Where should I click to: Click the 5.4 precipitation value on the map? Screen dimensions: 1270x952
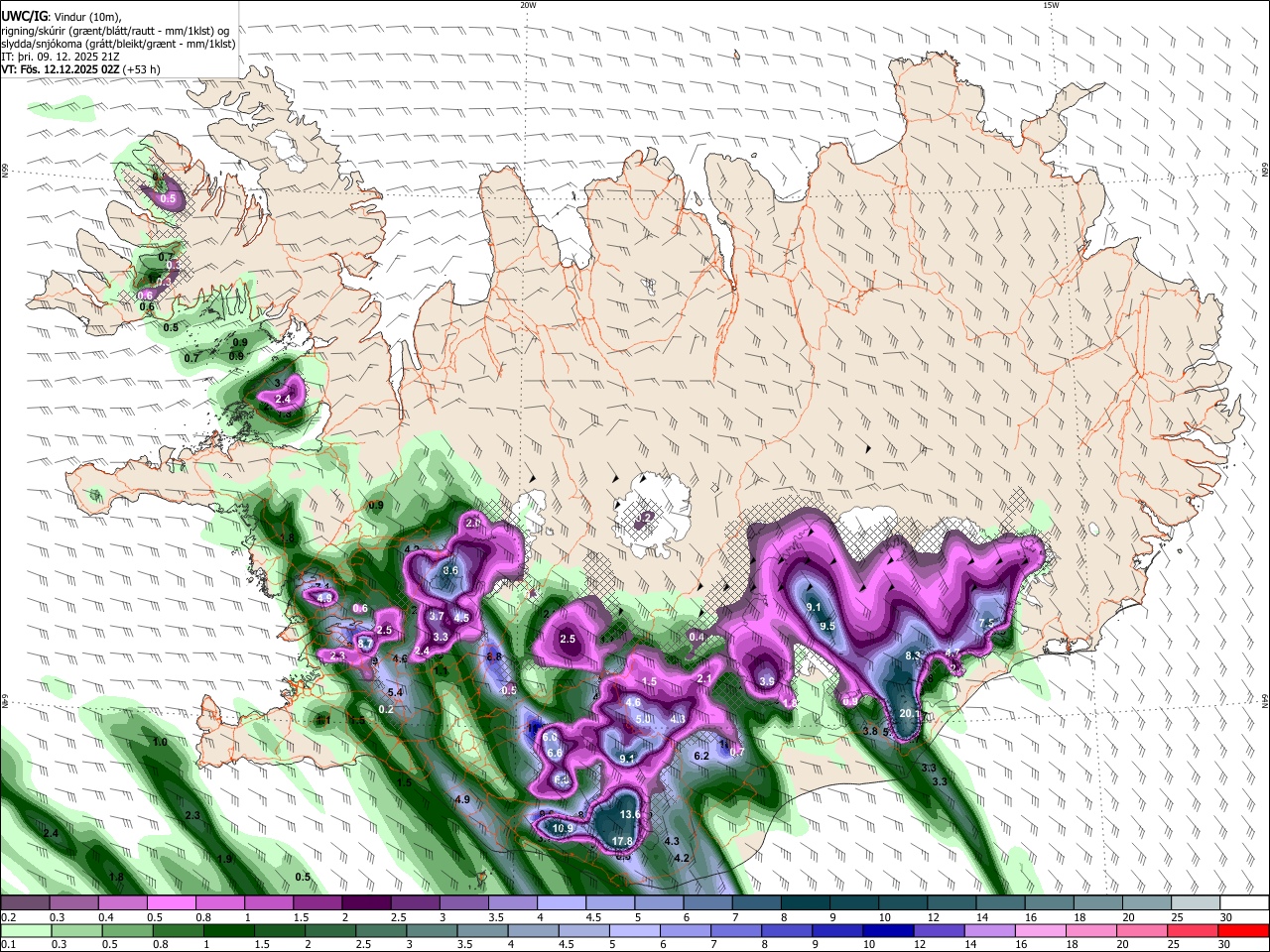click(x=395, y=692)
